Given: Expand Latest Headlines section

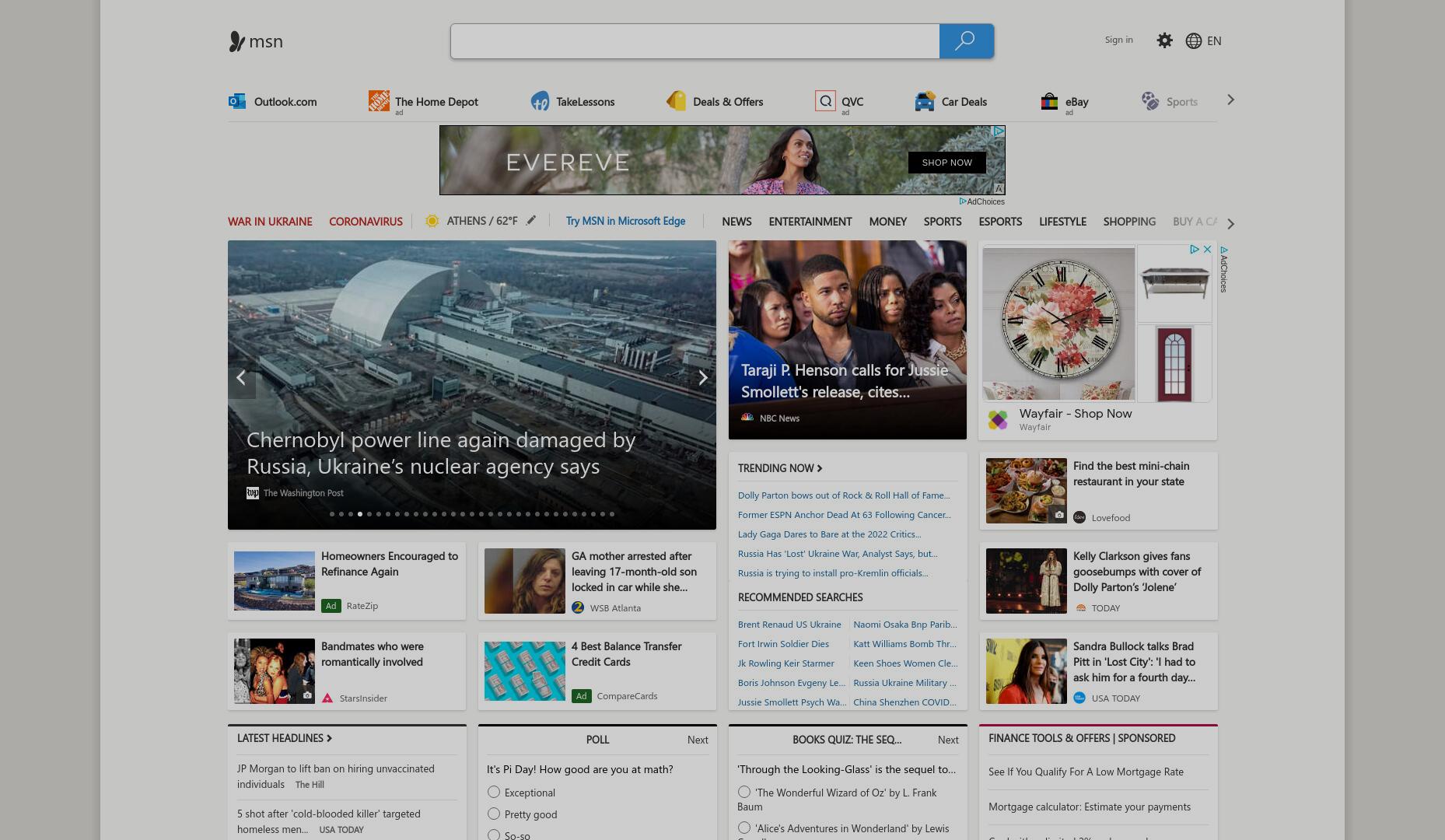Looking at the screenshot, I should pyautogui.click(x=285, y=738).
